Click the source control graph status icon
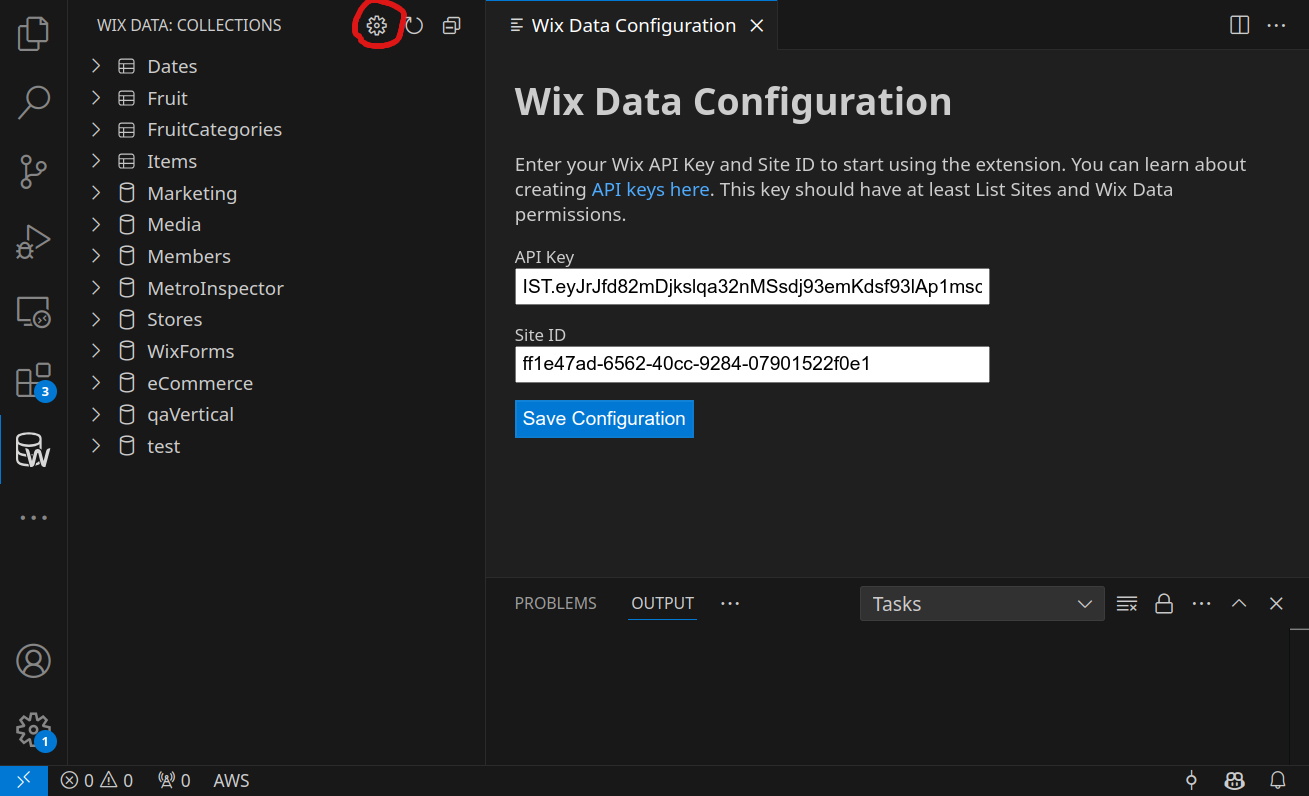Screen dimensions: 1309x796 1191,781
